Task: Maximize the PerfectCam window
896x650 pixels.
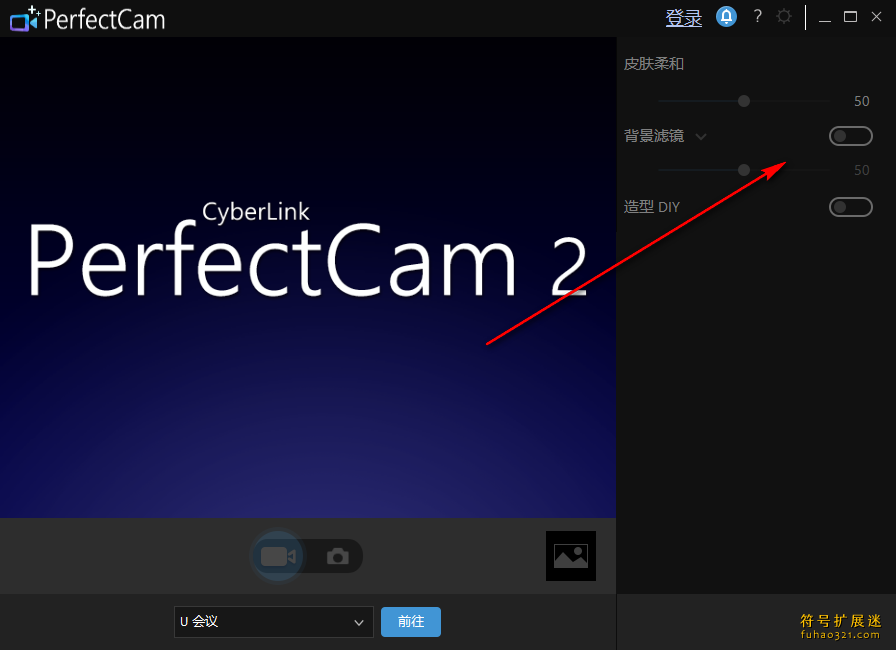Action: (850, 17)
